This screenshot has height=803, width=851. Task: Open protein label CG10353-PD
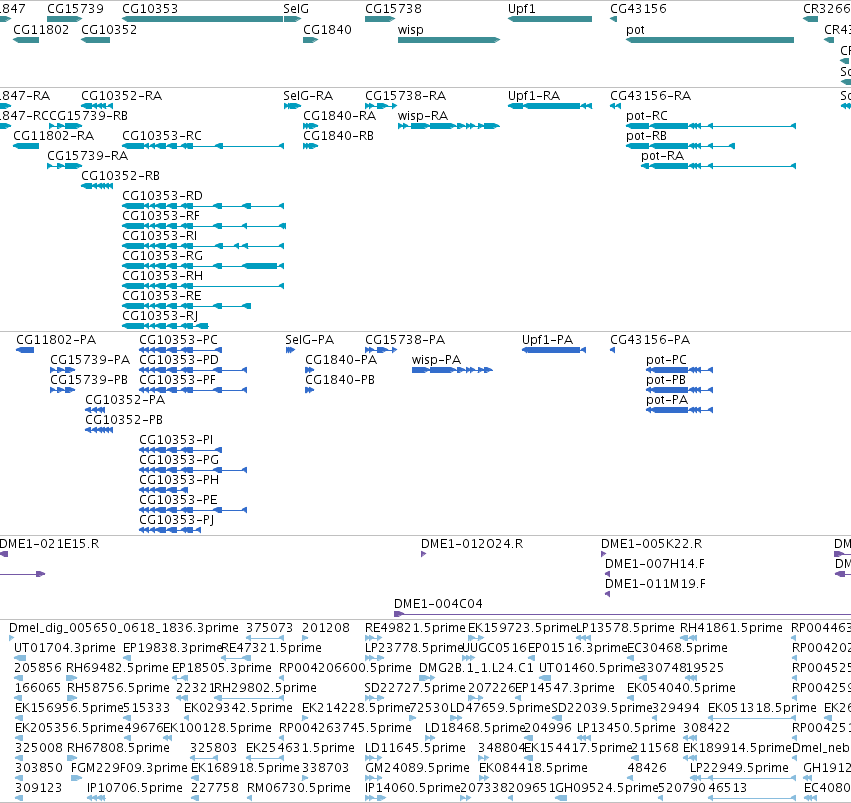[179, 360]
